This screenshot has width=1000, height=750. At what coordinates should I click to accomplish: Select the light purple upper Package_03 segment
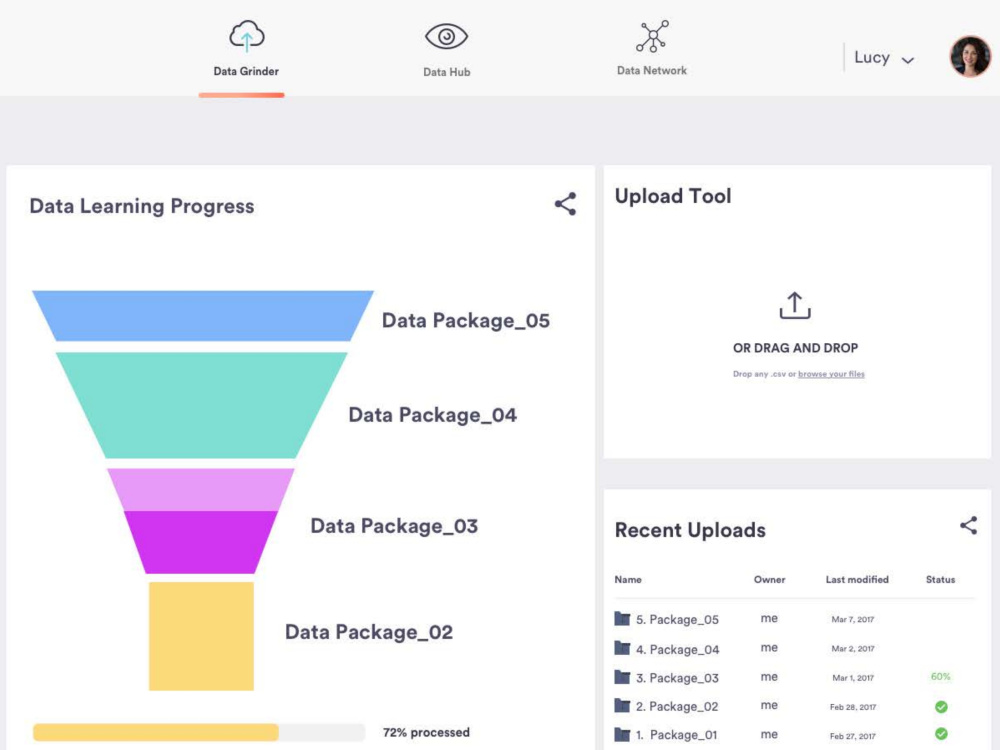point(201,490)
